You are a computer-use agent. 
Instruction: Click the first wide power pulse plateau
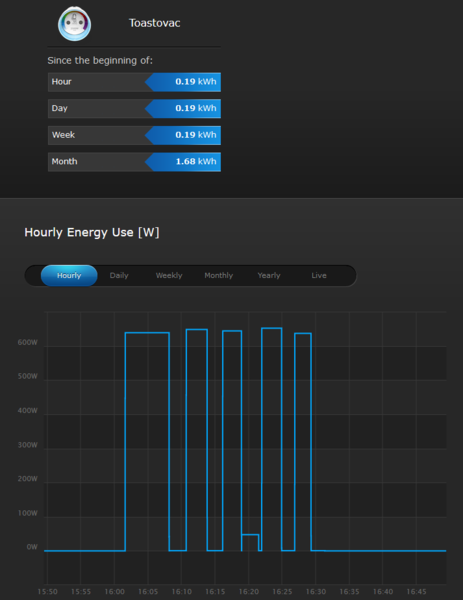click(147, 333)
